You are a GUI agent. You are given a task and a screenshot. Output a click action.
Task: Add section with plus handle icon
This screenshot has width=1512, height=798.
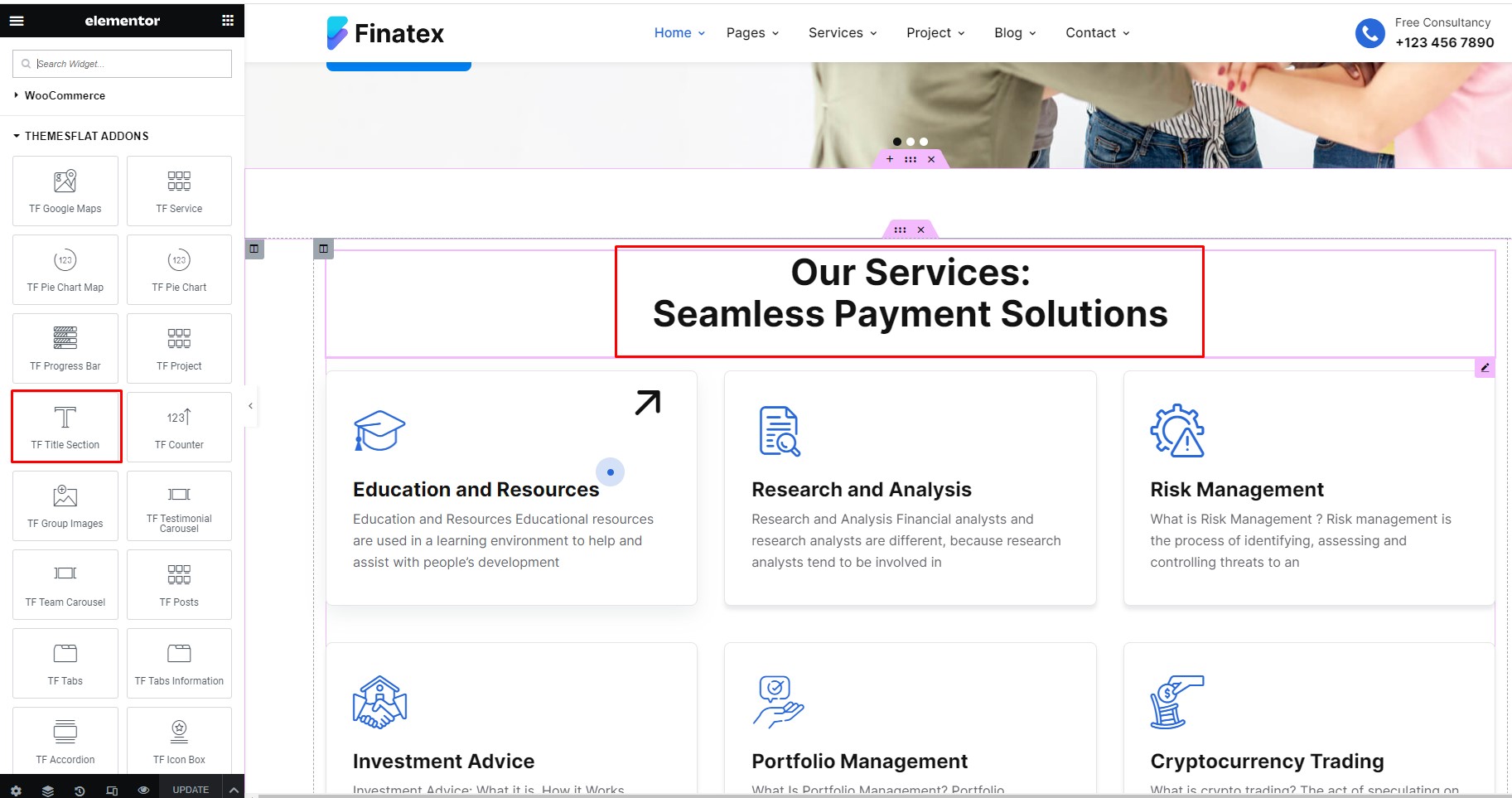(x=890, y=159)
